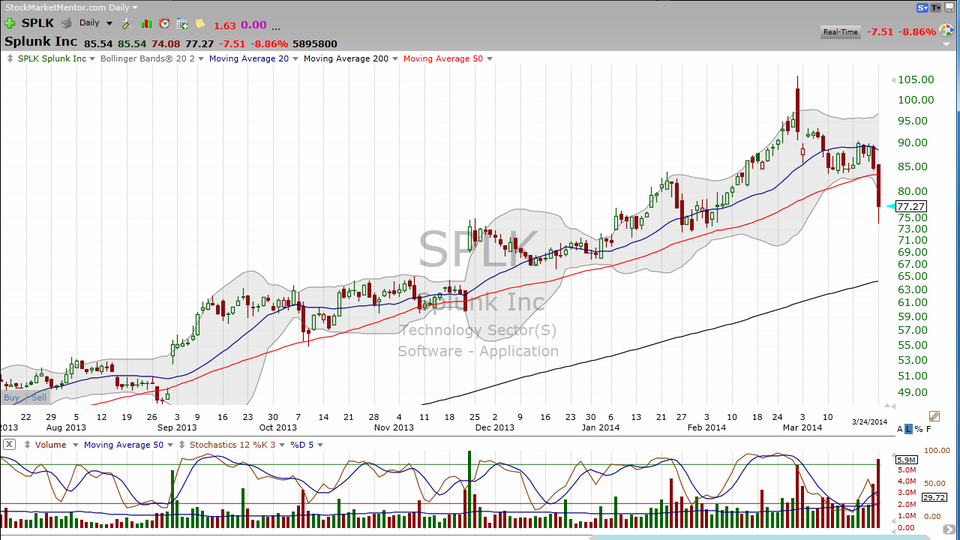Viewport: 960px width, 540px height.
Task: Click reorder arrows beside Volume label
Action: click(x=27, y=445)
